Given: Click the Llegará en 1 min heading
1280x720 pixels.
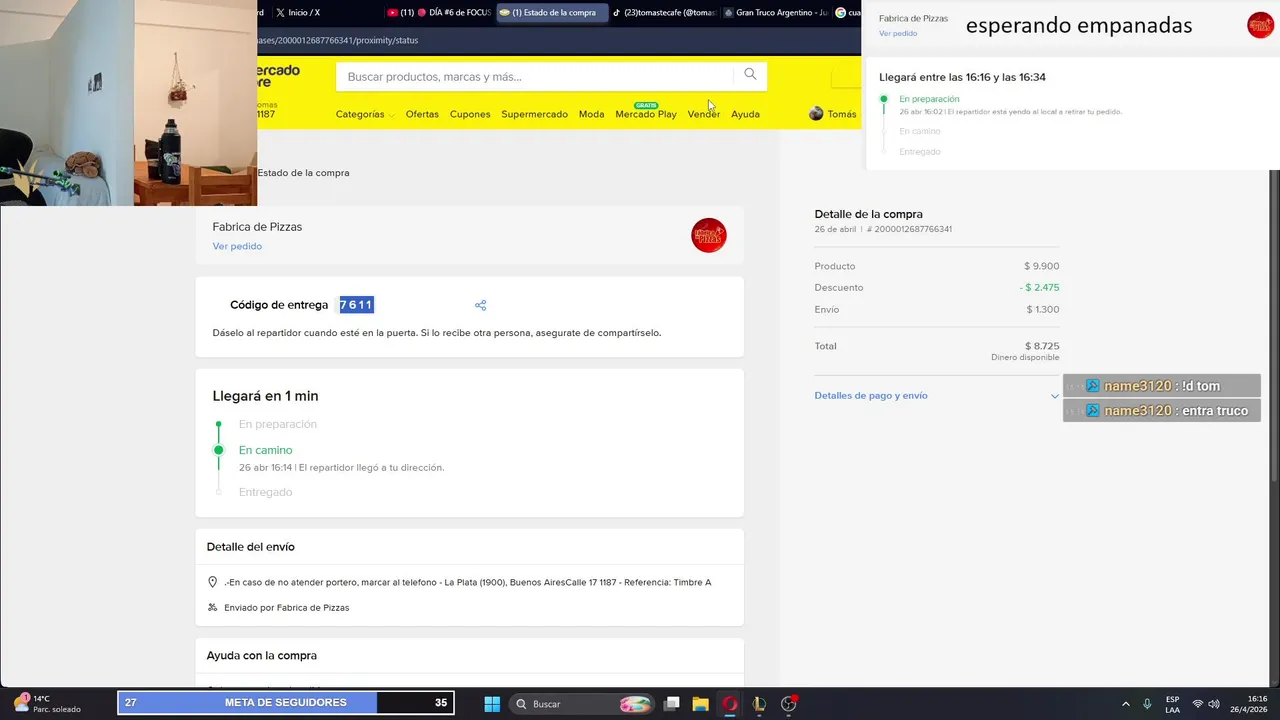Looking at the screenshot, I should point(265,396).
